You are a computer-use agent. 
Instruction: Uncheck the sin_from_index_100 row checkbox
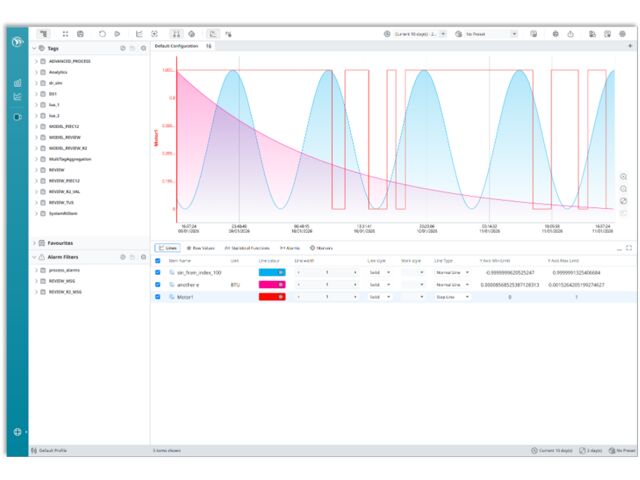click(158, 272)
